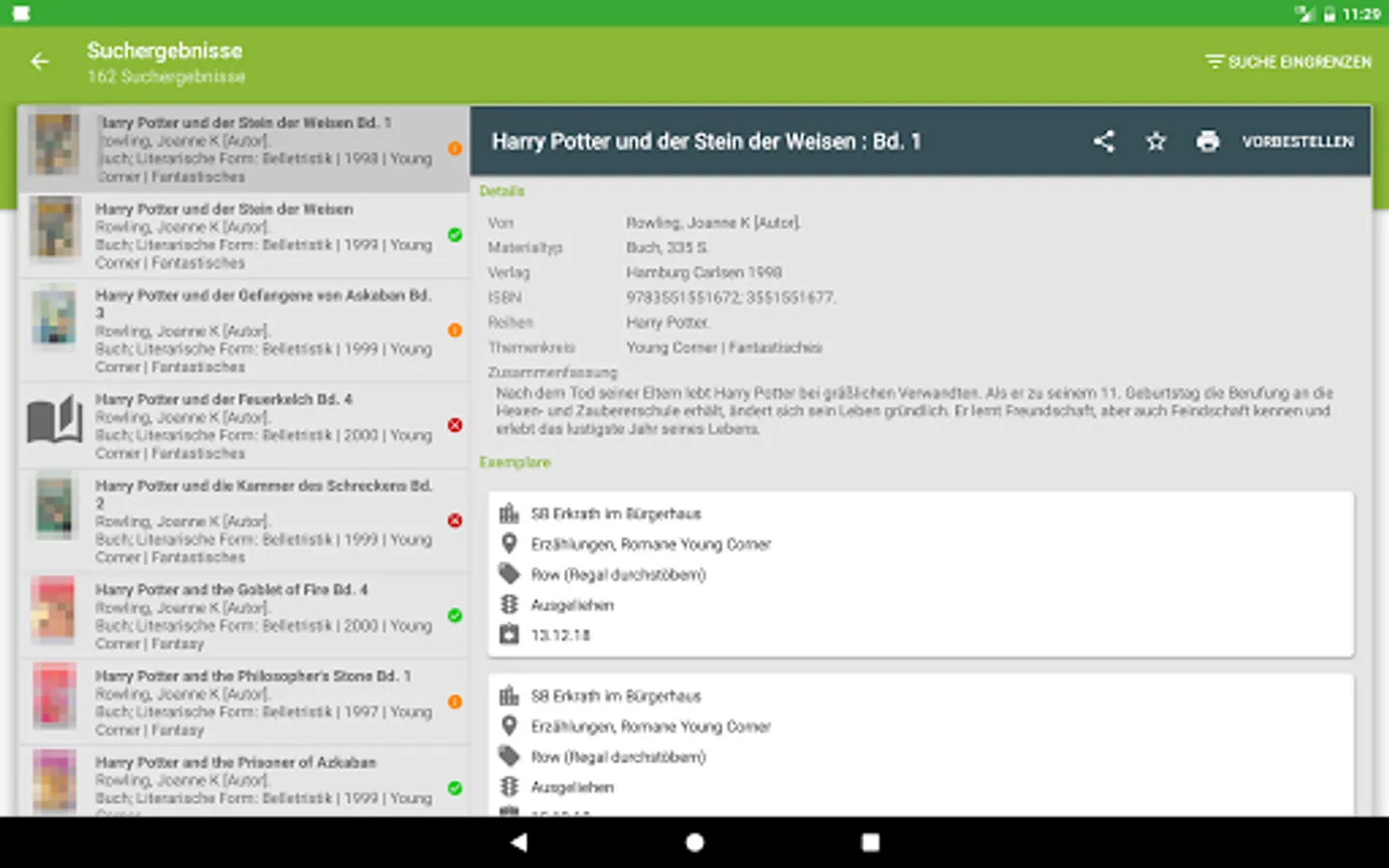The height and width of the screenshot is (868, 1389).
Task: Open result 'Harry Potter und der Stein der Weisen Bd. 1'
Action: [x=243, y=149]
